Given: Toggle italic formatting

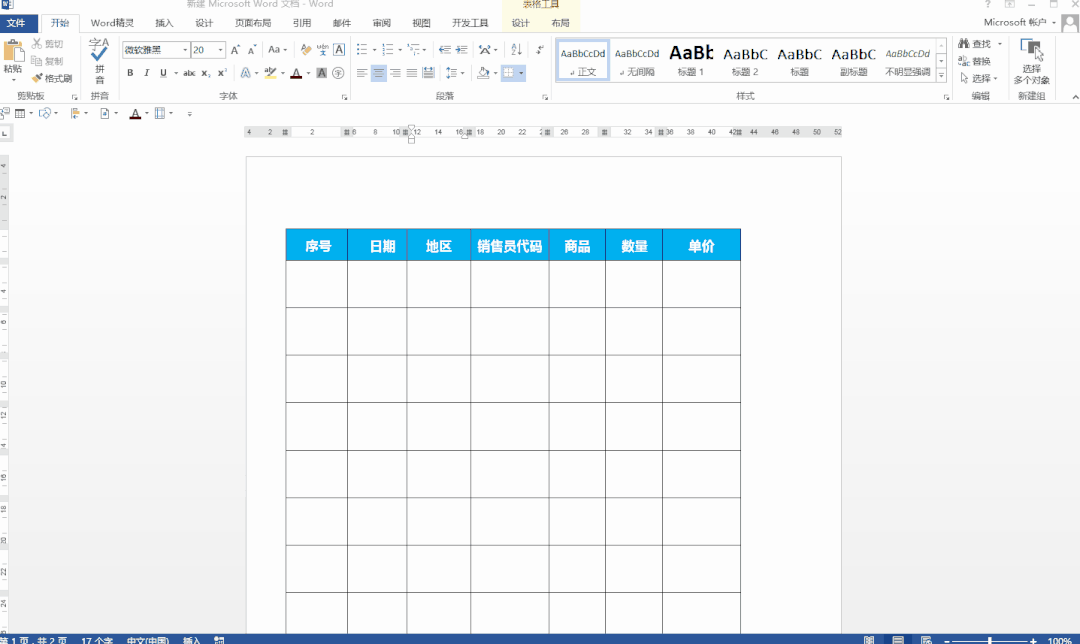Looking at the screenshot, I should click(147, 73).
